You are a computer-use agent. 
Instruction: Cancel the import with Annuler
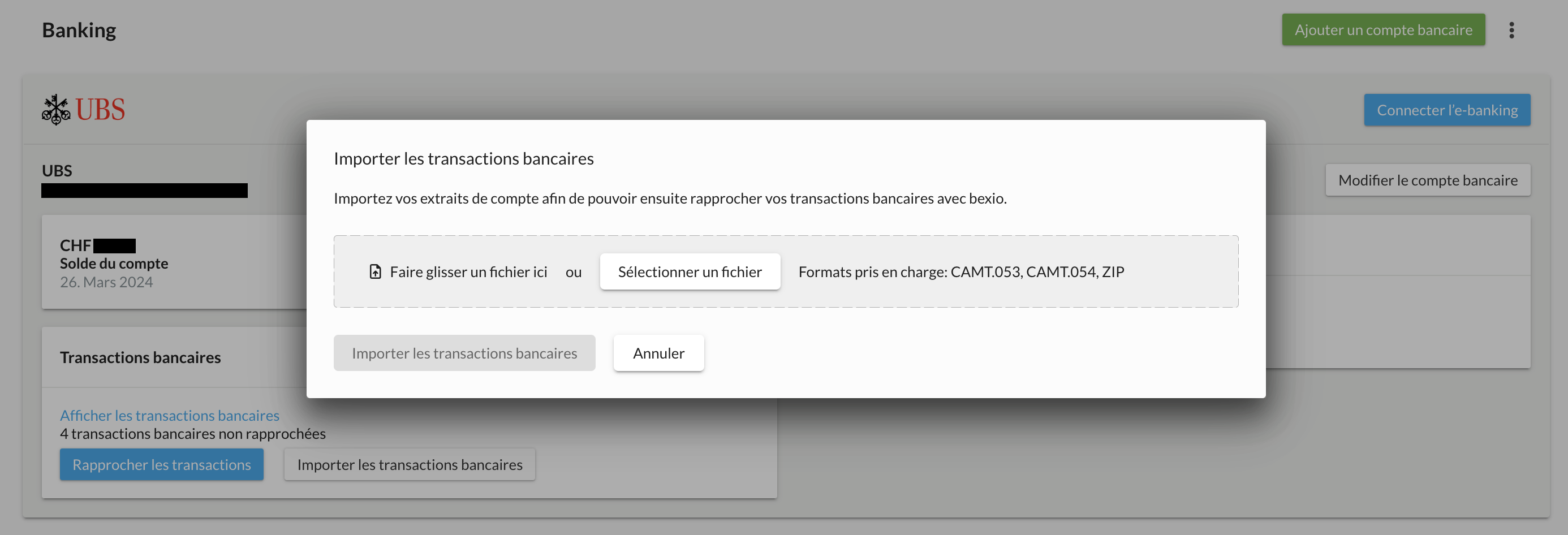pyautogui.click(x=658, y=353)
